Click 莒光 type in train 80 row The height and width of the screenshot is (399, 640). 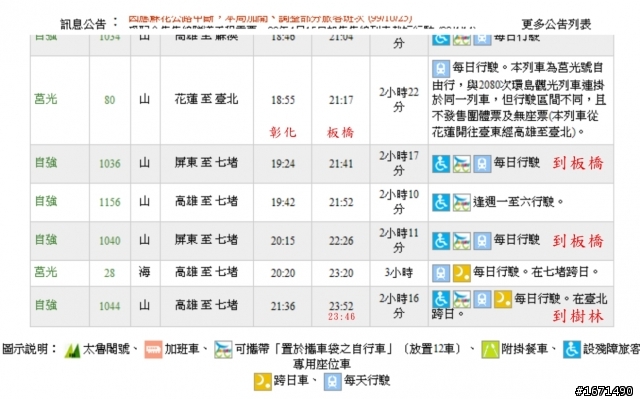46,99
